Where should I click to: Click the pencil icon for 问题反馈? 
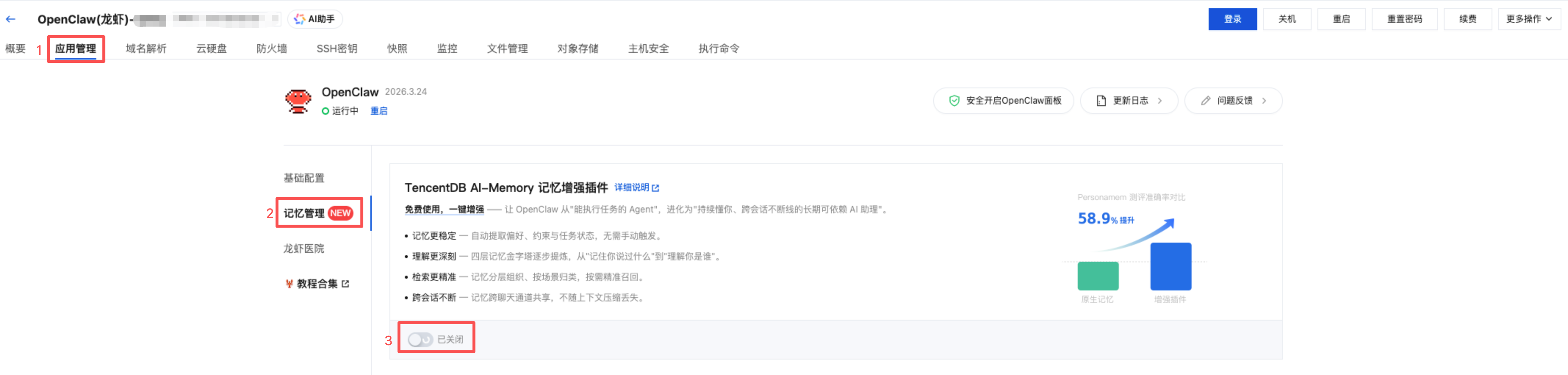pos(1206,100)
